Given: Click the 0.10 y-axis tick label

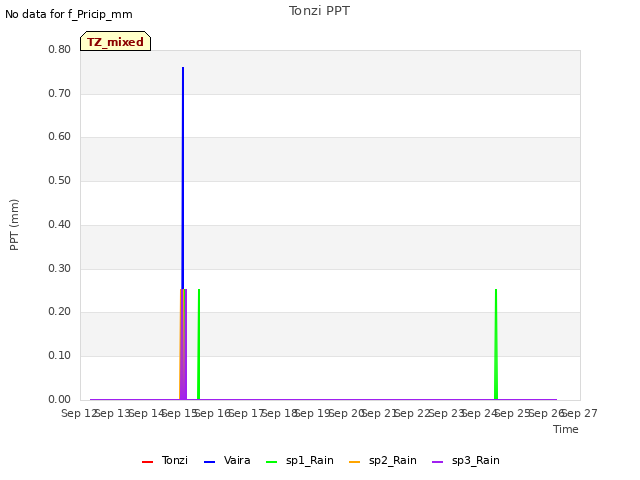Looking at the screenshot, I should point(60,356).
